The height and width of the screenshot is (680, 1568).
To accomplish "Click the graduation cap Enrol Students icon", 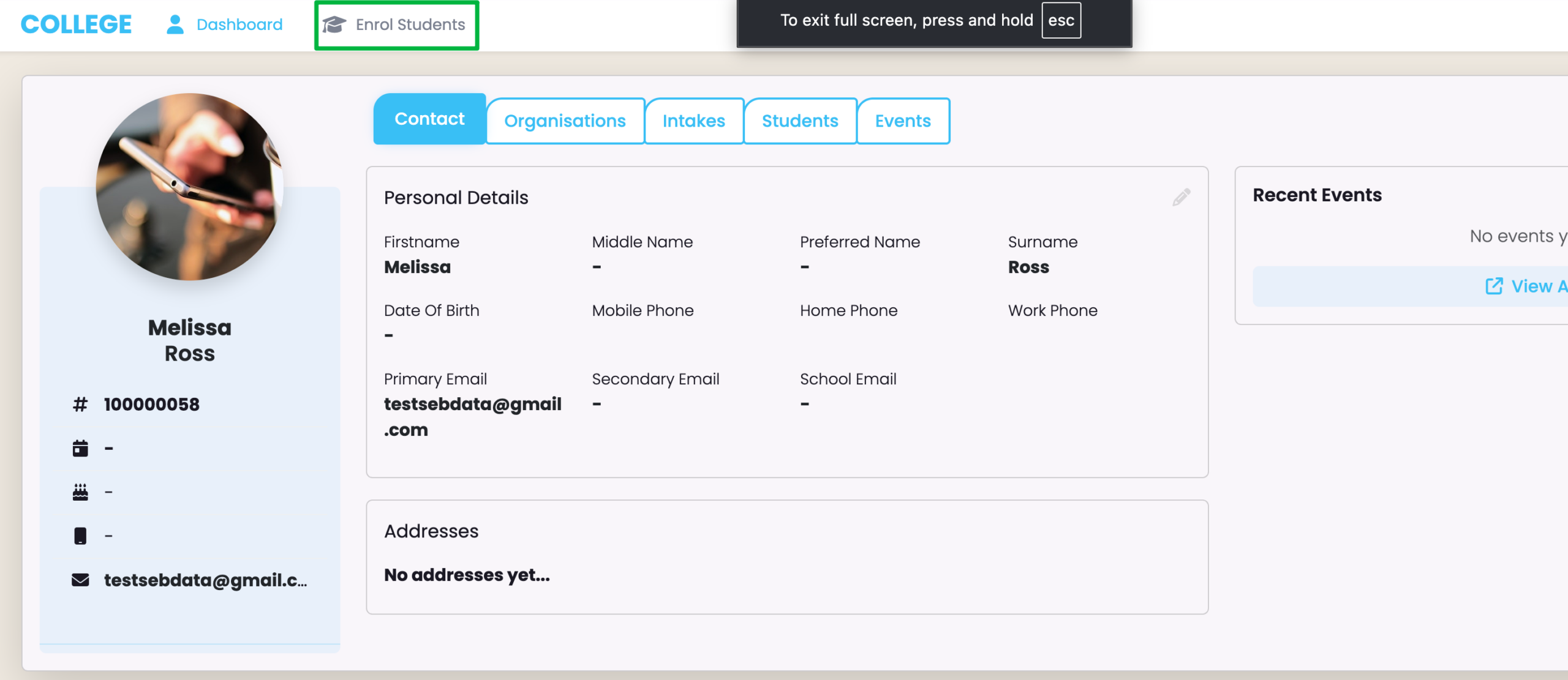I will (x=334, y=24).
